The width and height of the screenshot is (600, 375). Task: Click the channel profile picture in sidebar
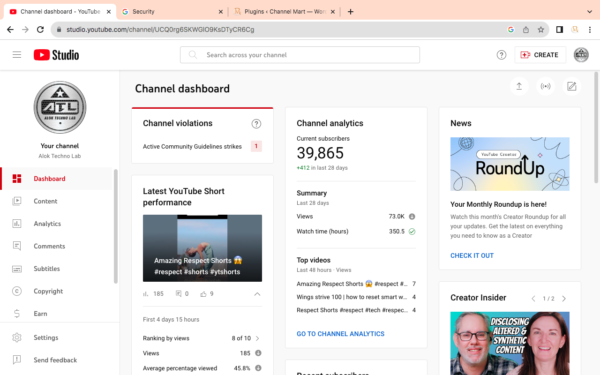(60, 107)
